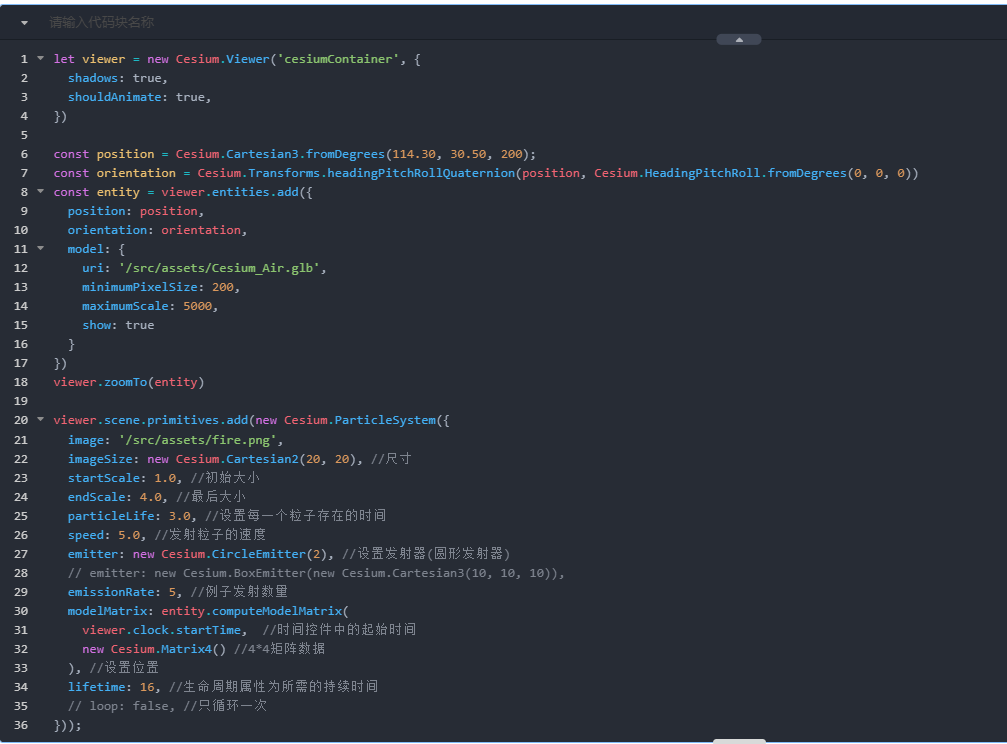Fold the entities.add block at line 8
This screenshot has height=744, width=1007.
(x=40, y=191)
